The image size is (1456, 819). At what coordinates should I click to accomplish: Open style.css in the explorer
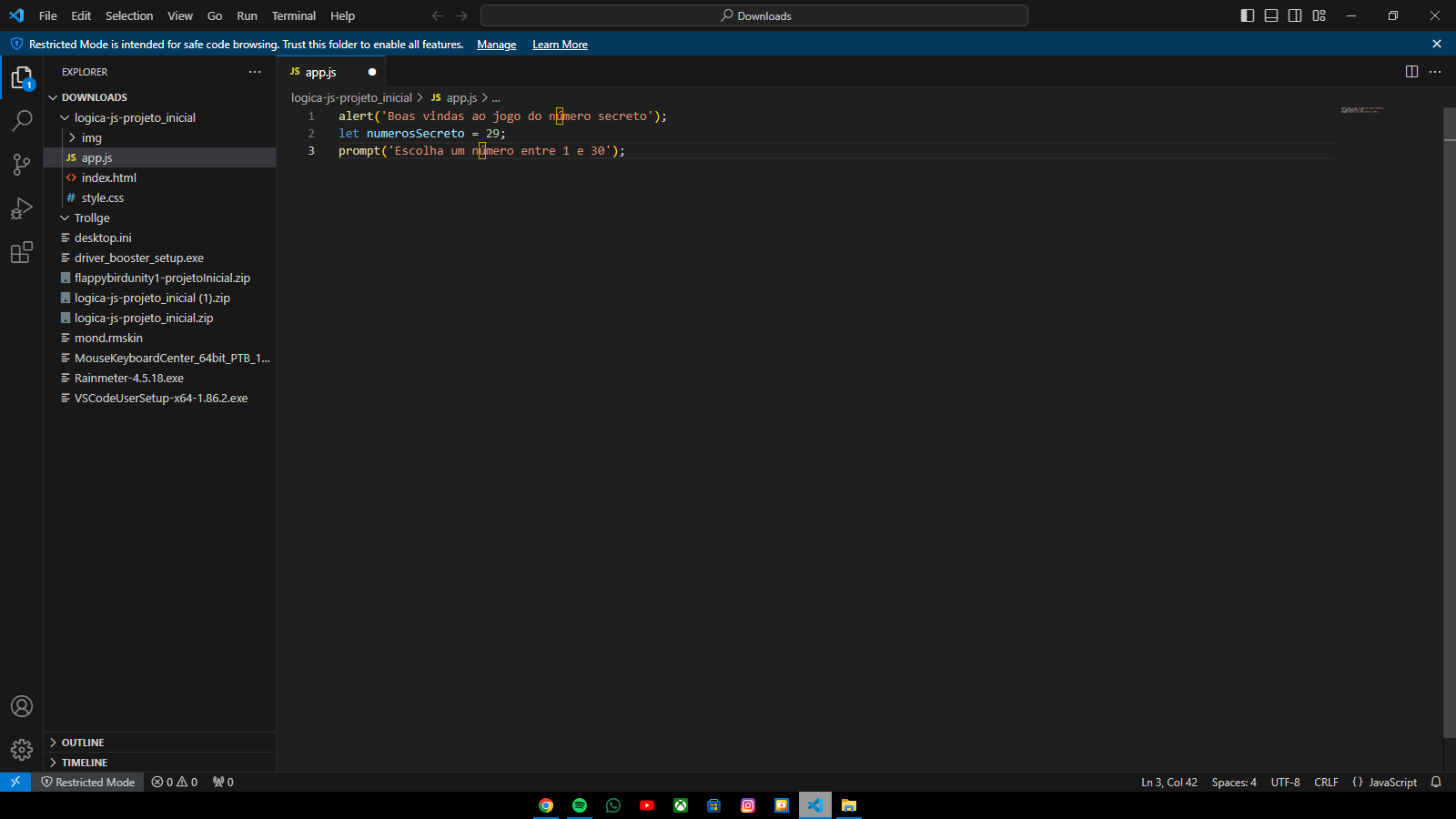(x=160, y=197)
